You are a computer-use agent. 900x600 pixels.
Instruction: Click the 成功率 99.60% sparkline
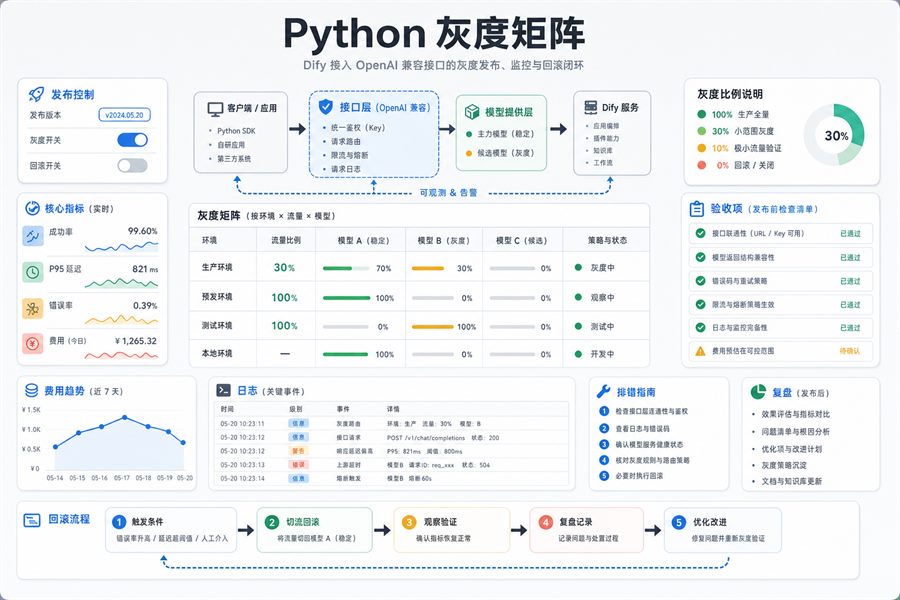pyautogui.click(x=121, y=247)
